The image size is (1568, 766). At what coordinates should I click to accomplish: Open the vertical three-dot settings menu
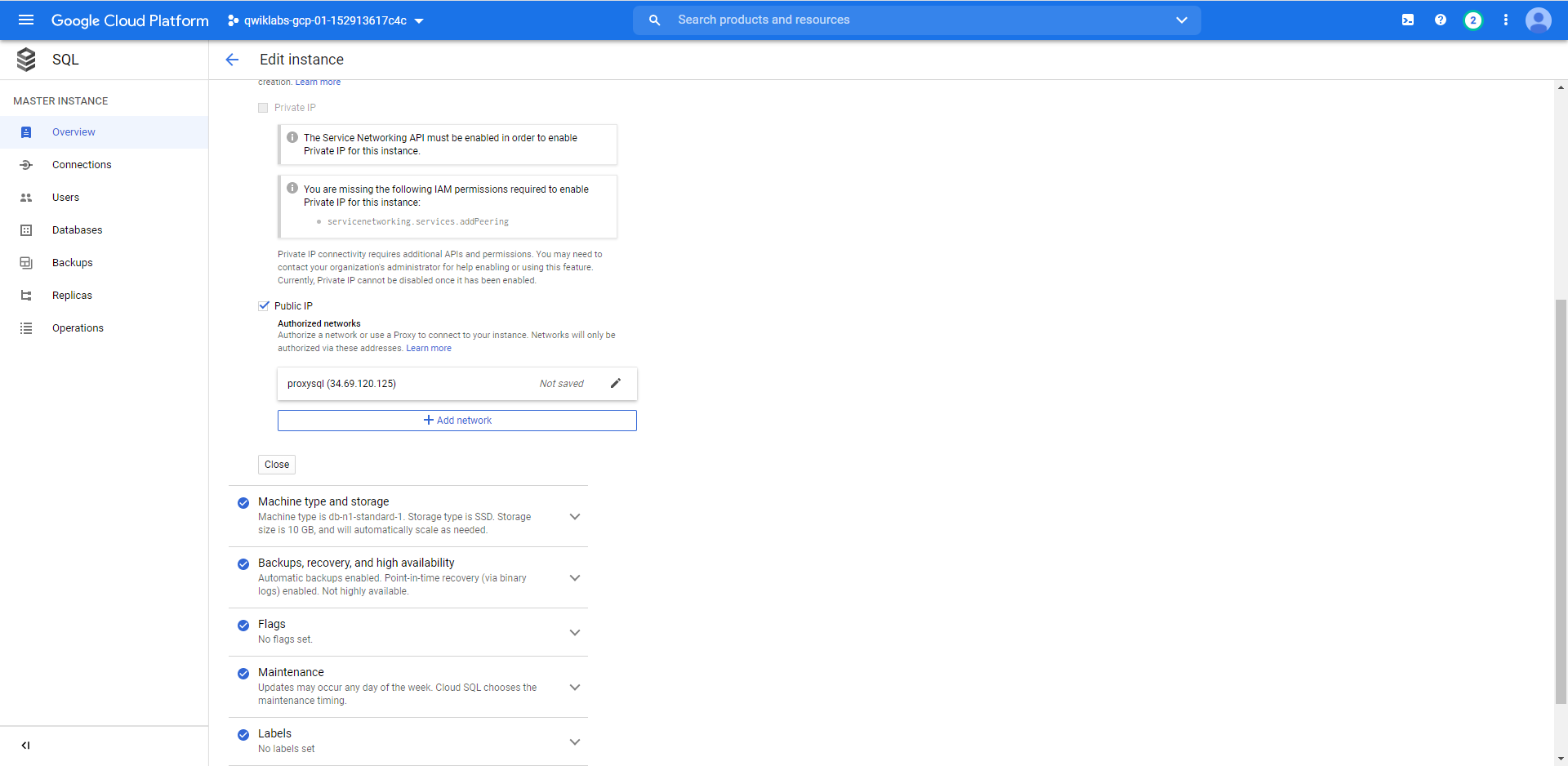pyautogui.click(x=1506, y=20)
